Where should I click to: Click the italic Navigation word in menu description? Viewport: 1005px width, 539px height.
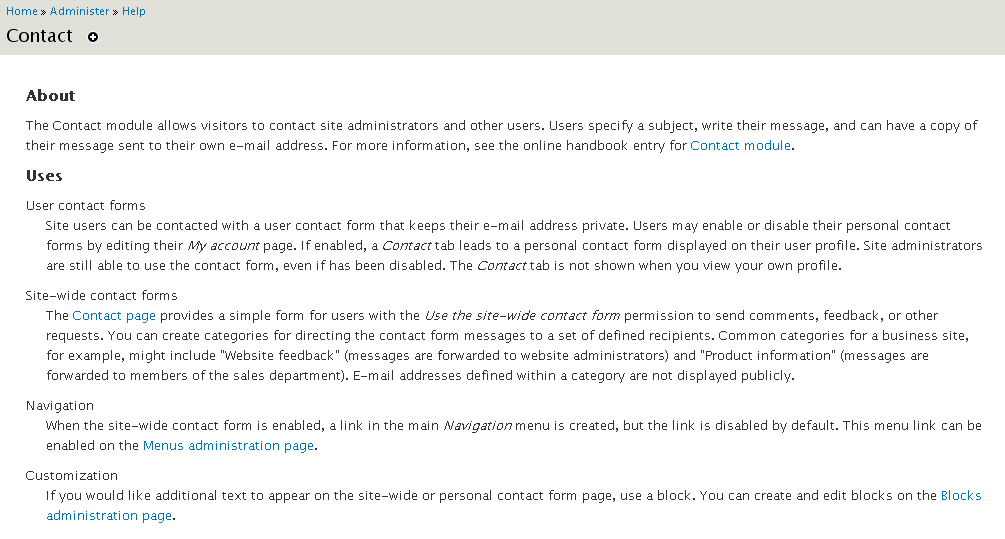click(x=478, y=426)
